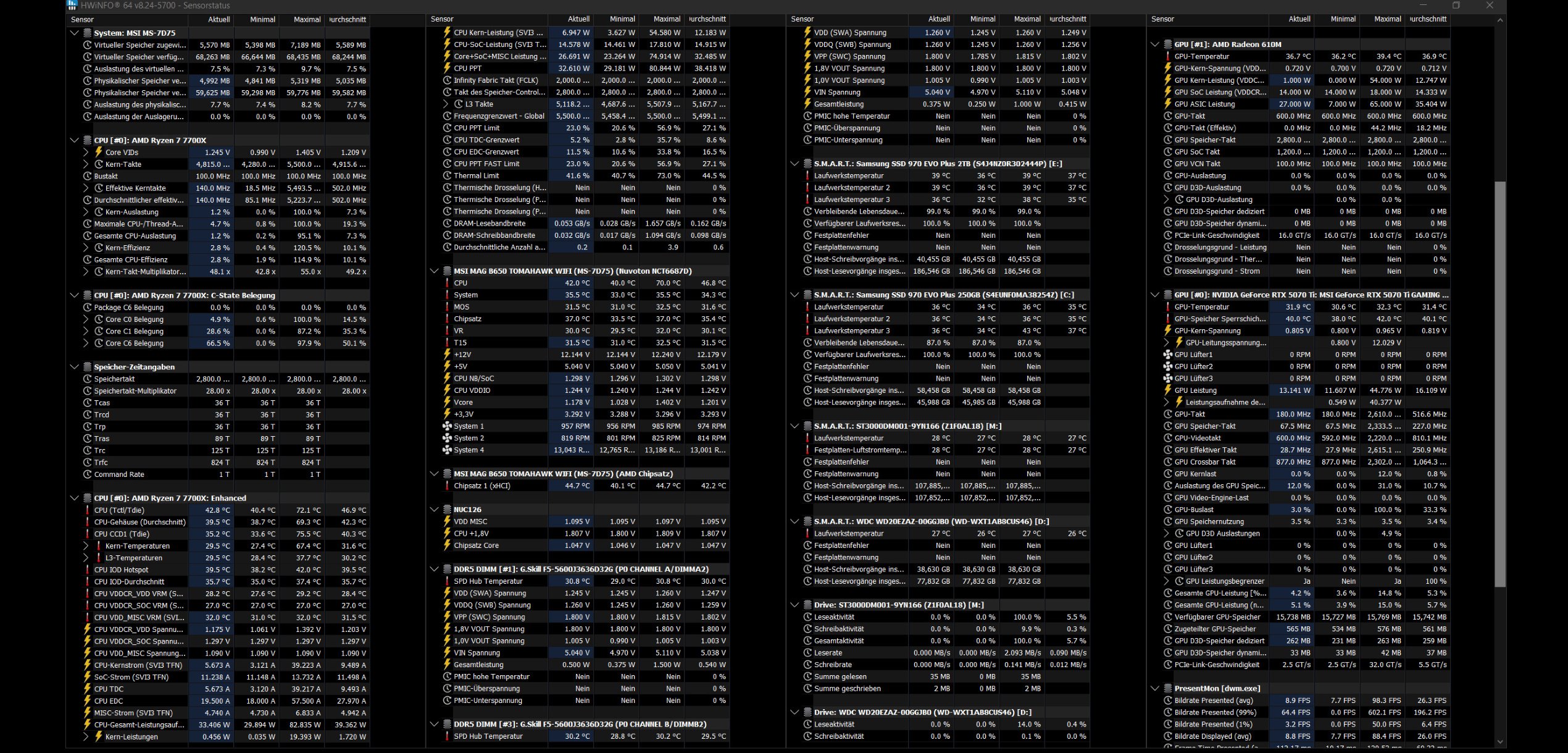Click the clock icon beside Leserate
Screen dimensions: 1568x753
click(807, 653)
